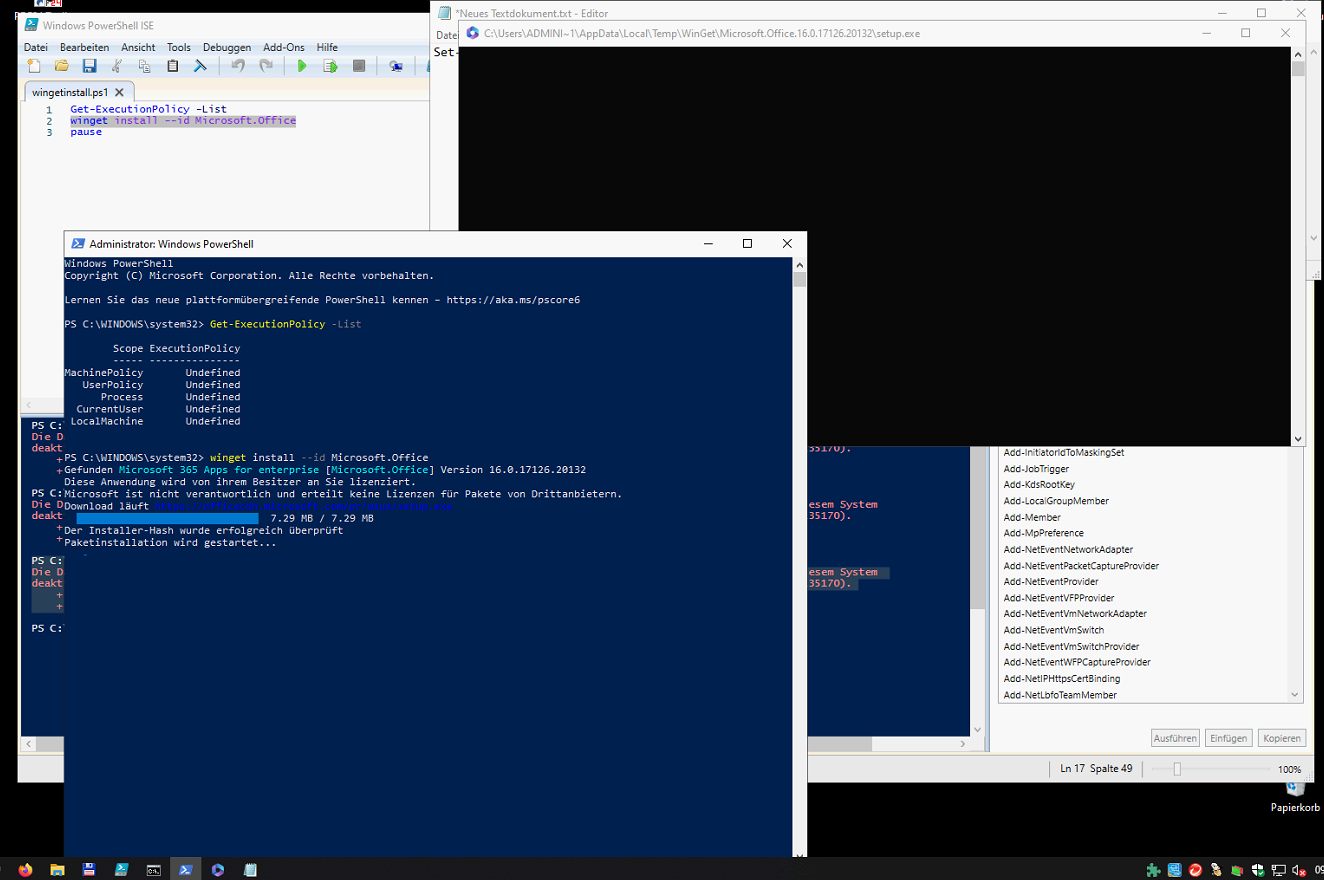
Task: New remote PowerShell tab icon
Action: pos(396,66)
